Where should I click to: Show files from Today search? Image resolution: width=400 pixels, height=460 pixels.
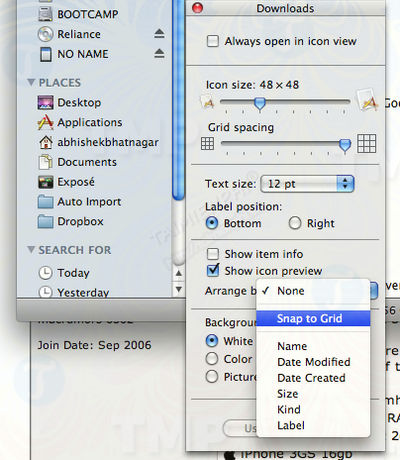click(x=64, y=273)
